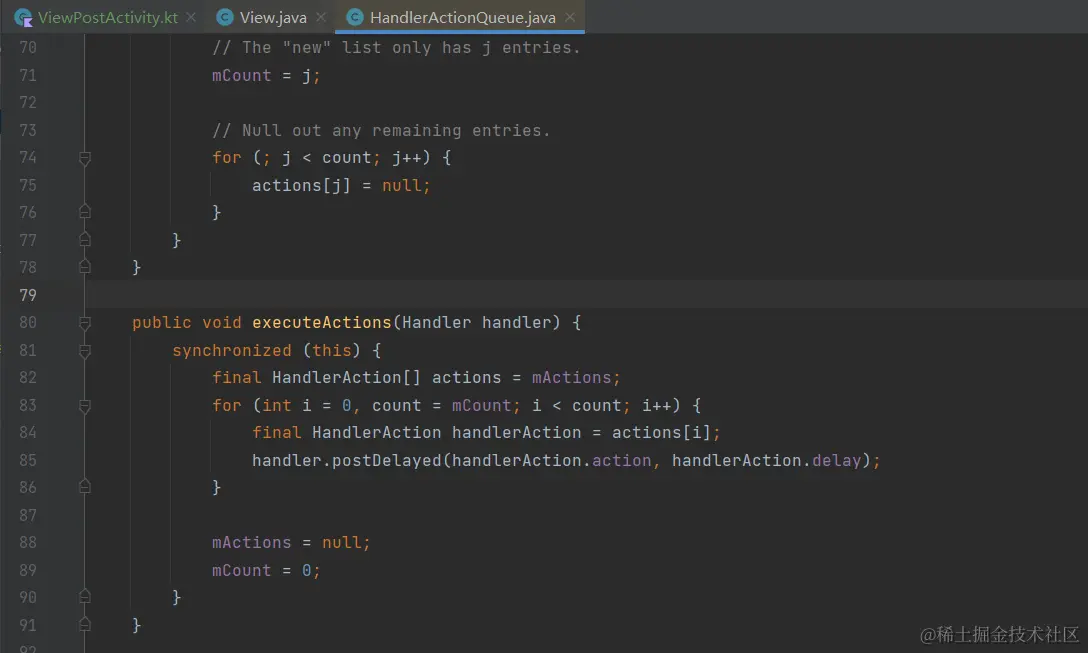
Task: Click fold end marker at line 78
Action: pyautogui.click(x=85, y=266)
